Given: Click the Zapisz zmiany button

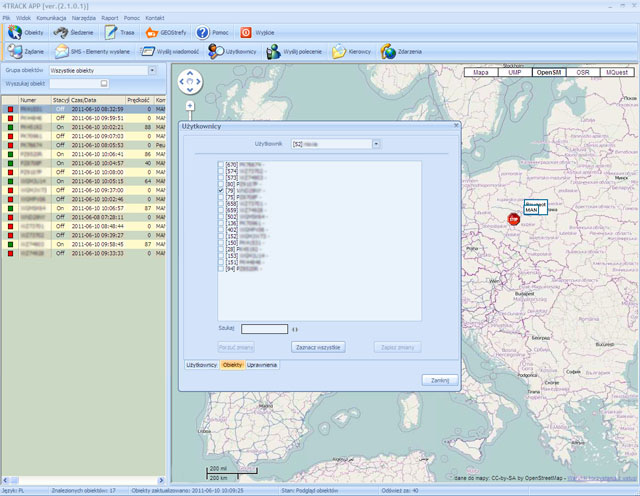Looking at the screenshot, I should (398, 347).
